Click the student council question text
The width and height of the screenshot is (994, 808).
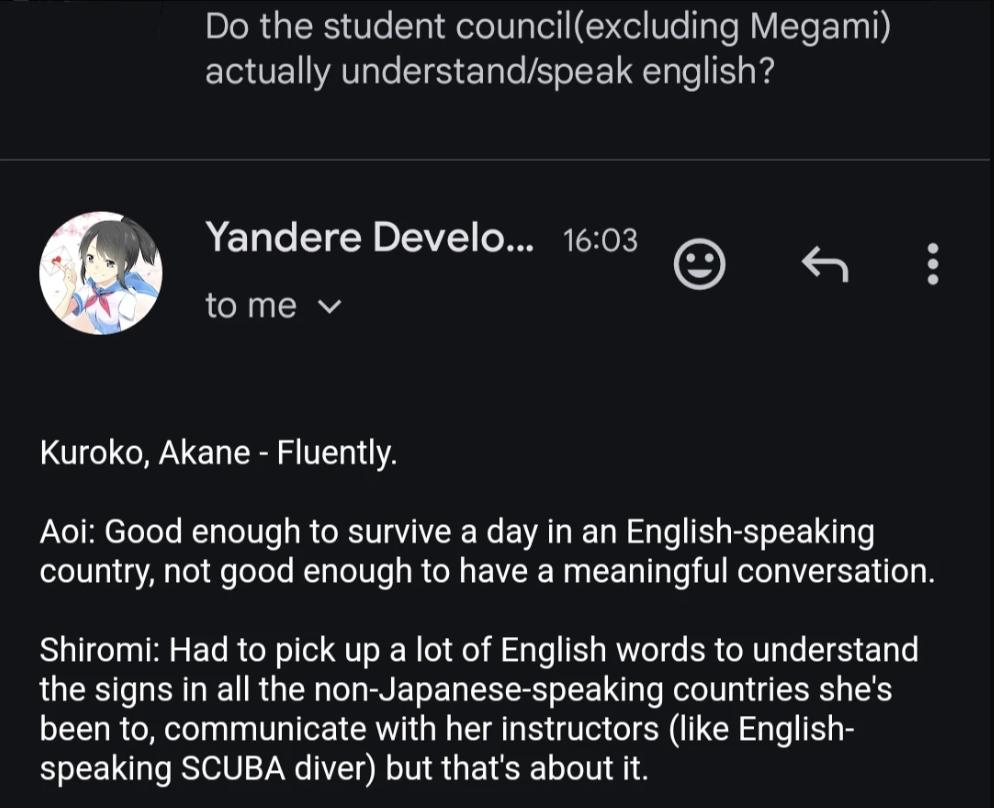click(547, 28)
